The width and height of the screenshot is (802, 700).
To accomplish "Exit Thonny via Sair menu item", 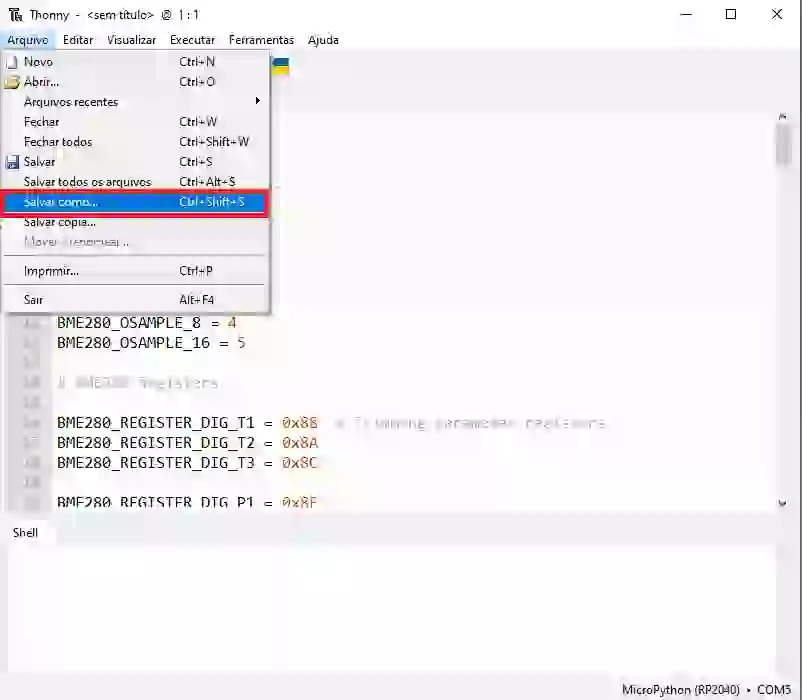I will (34, 300).
